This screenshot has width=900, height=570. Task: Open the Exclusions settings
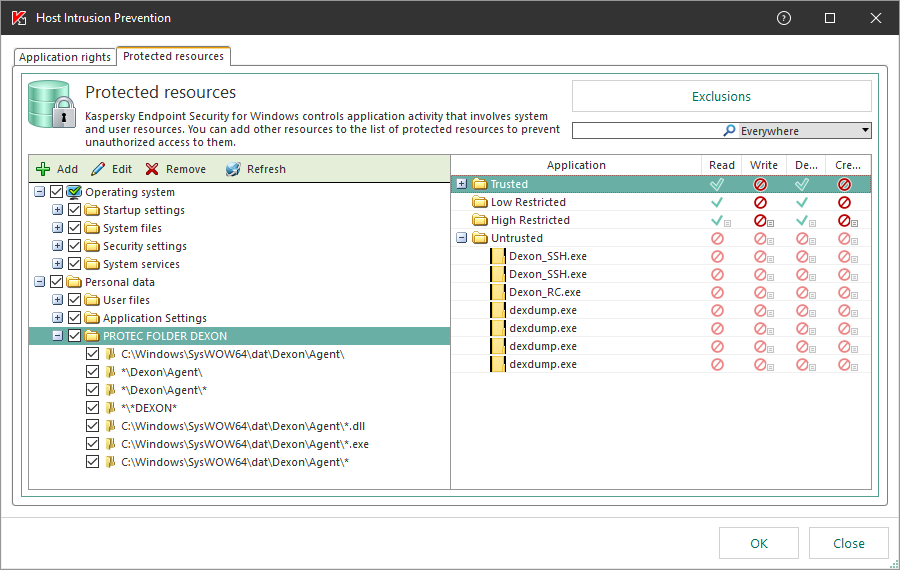point(721,97)
